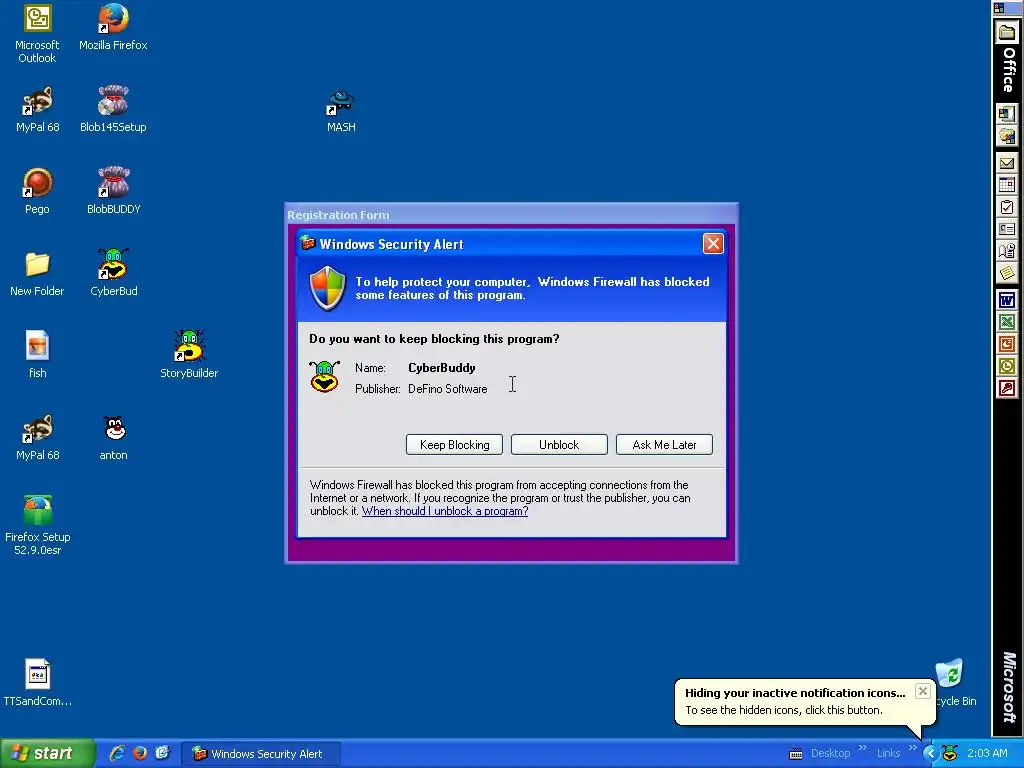This screenshot has width=1024, height=768.
Task: Select the CyberBud desktop shortcut
Action: (x=114, y=273)
